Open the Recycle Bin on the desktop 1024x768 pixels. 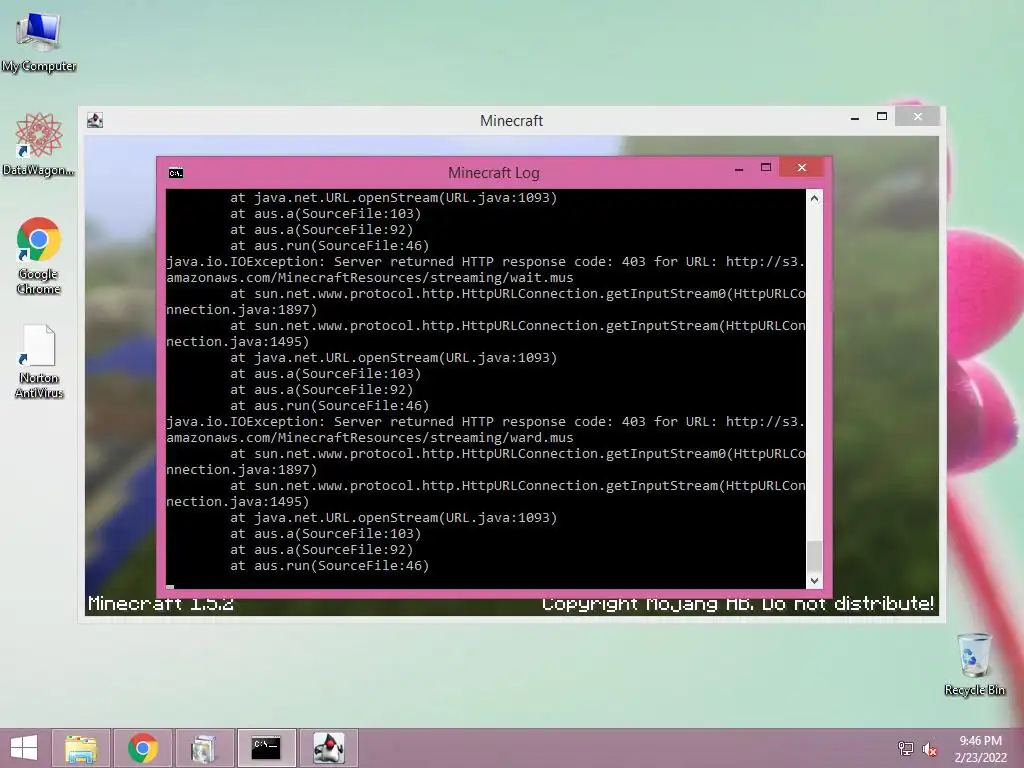974,664
